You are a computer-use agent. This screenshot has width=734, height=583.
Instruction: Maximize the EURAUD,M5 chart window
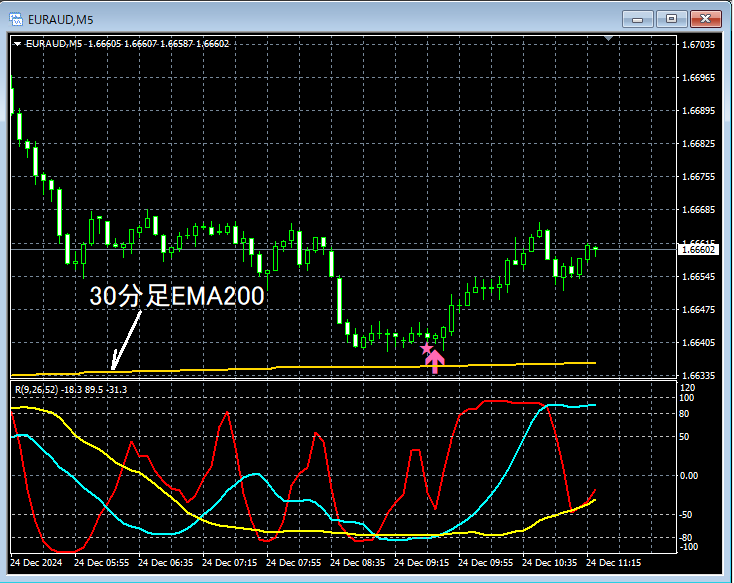[671, 19]
